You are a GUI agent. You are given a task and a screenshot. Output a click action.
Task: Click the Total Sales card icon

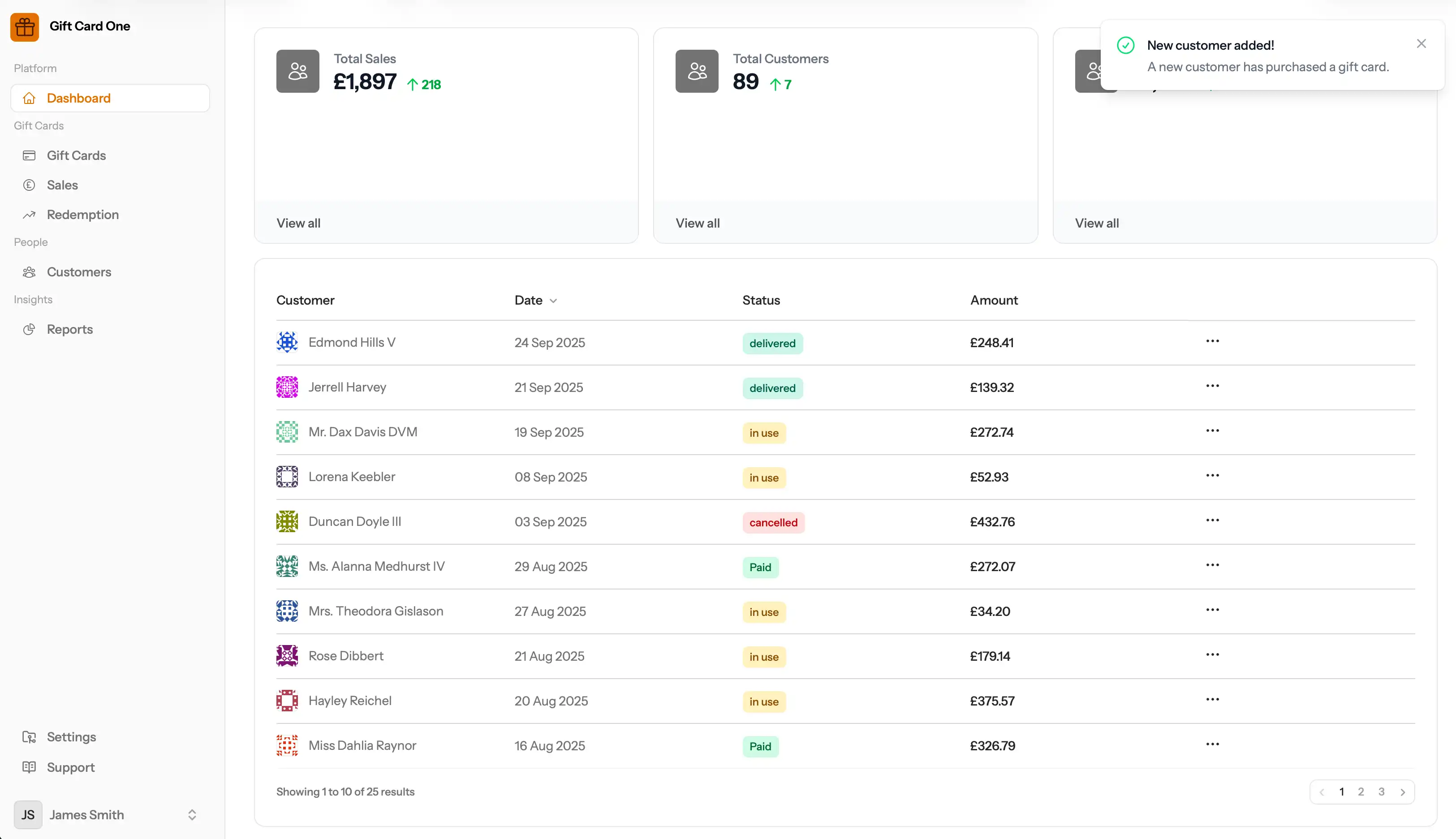click(x=297, y=71)
